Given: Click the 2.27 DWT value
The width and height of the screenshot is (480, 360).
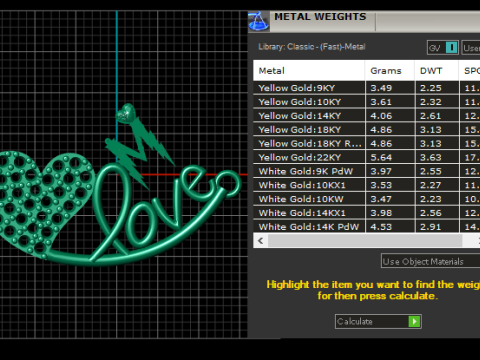Looking at the screenshot, I should 431,185.
